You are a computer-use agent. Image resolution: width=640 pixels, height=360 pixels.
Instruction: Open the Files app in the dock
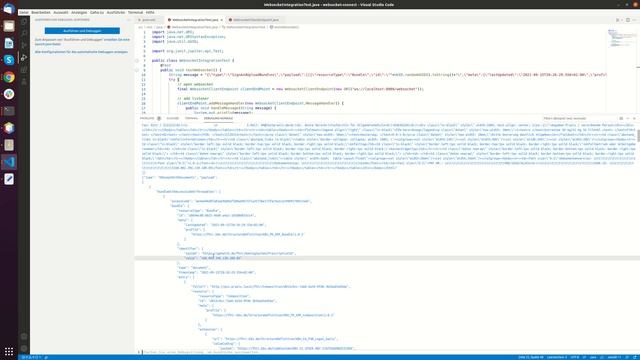click(x=9, y=26)
